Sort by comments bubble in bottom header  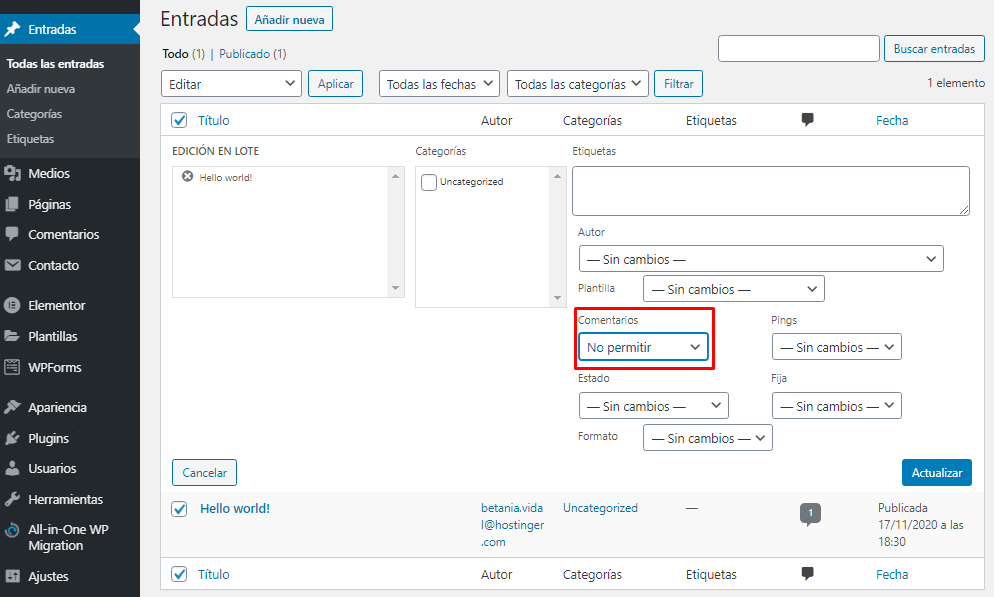point(807,573)
